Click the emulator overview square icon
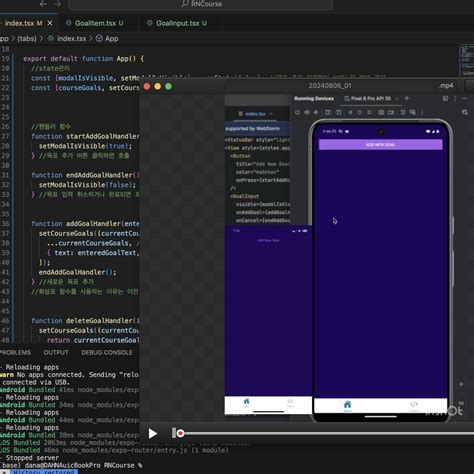The width and height of the screenshot is (474, 474). tap(369, 112)
